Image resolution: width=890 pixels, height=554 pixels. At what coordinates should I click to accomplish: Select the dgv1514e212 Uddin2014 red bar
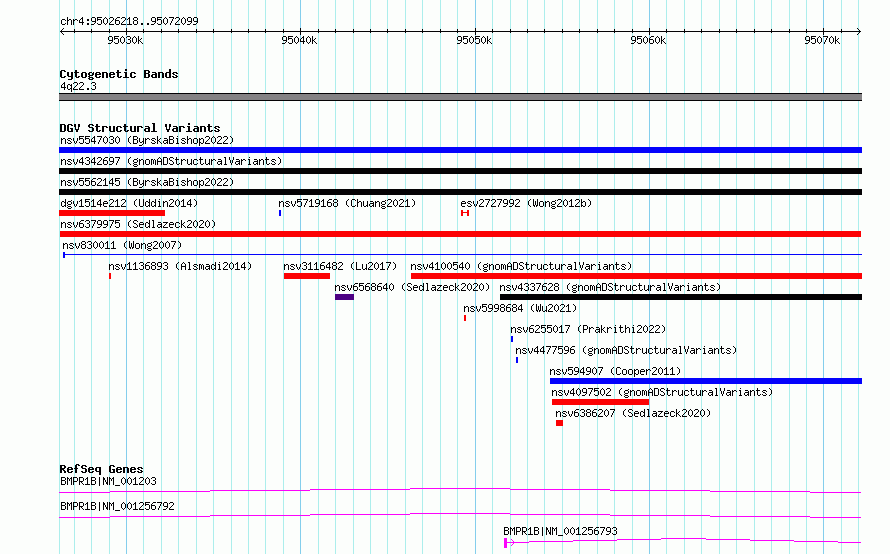112,213
